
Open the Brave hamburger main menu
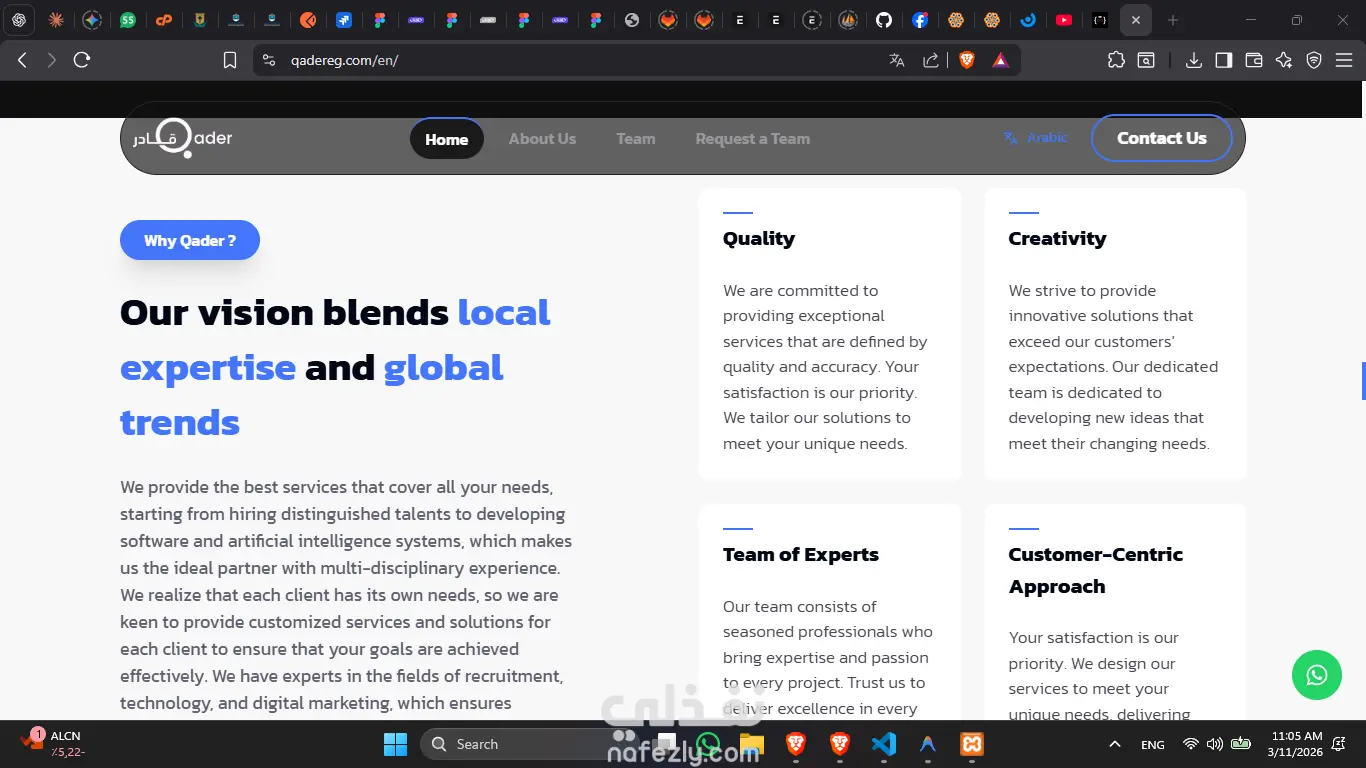pyautogui.click(x=1344, y=60)
